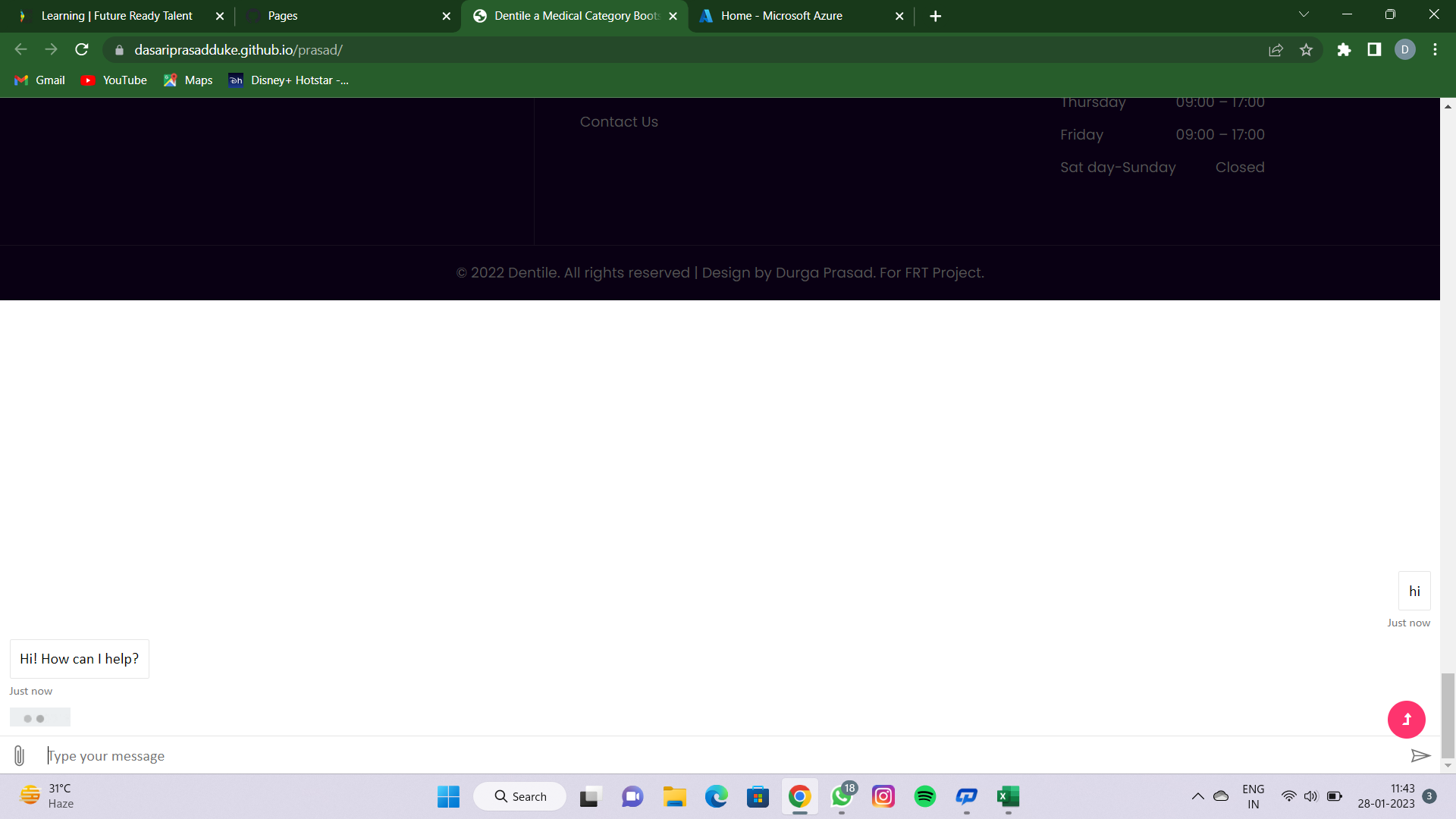Open the YouTube bookmark
The height and width of the screenshot is (819, 1456).
114,80
